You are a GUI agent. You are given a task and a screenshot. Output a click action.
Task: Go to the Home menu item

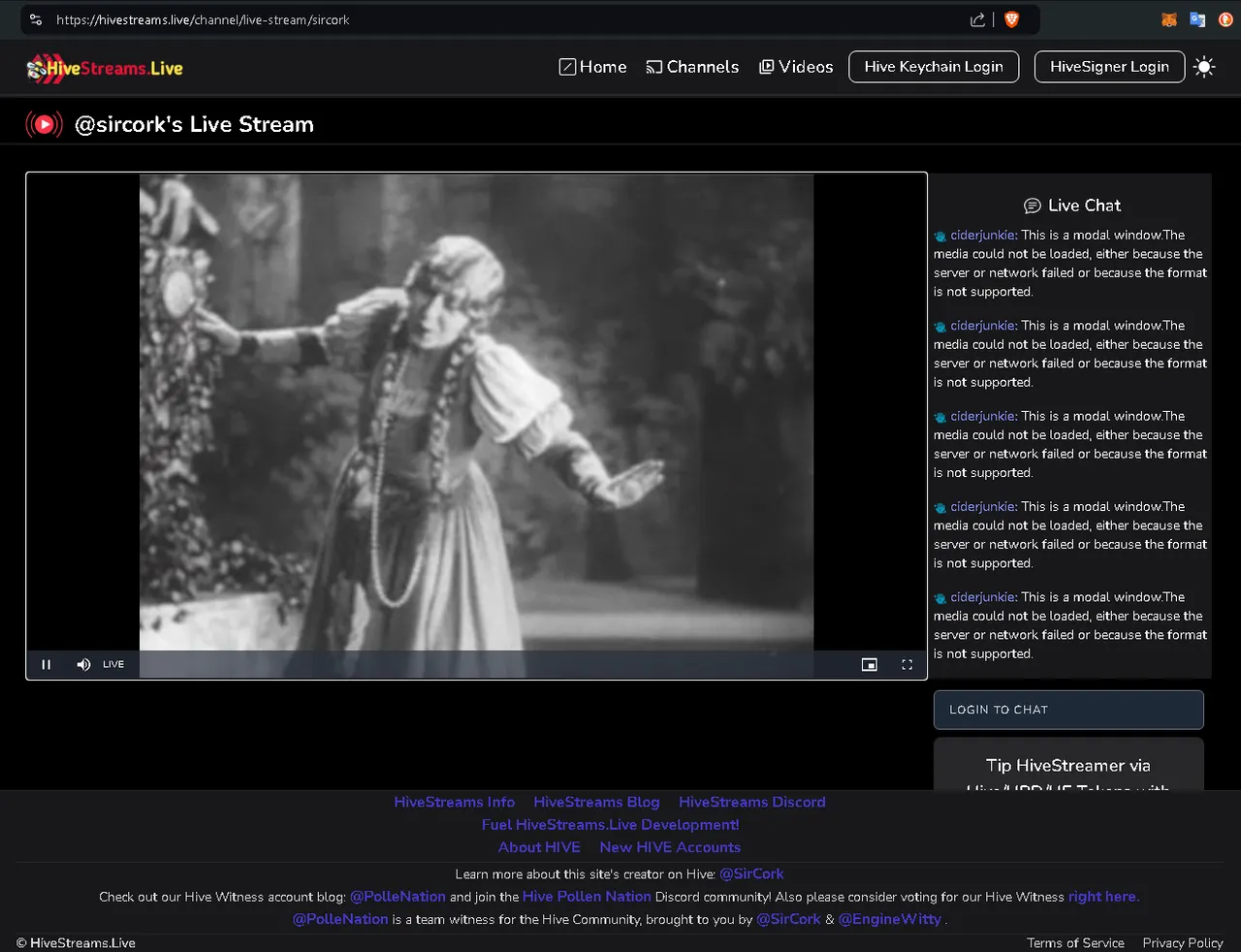click(593, 67)
